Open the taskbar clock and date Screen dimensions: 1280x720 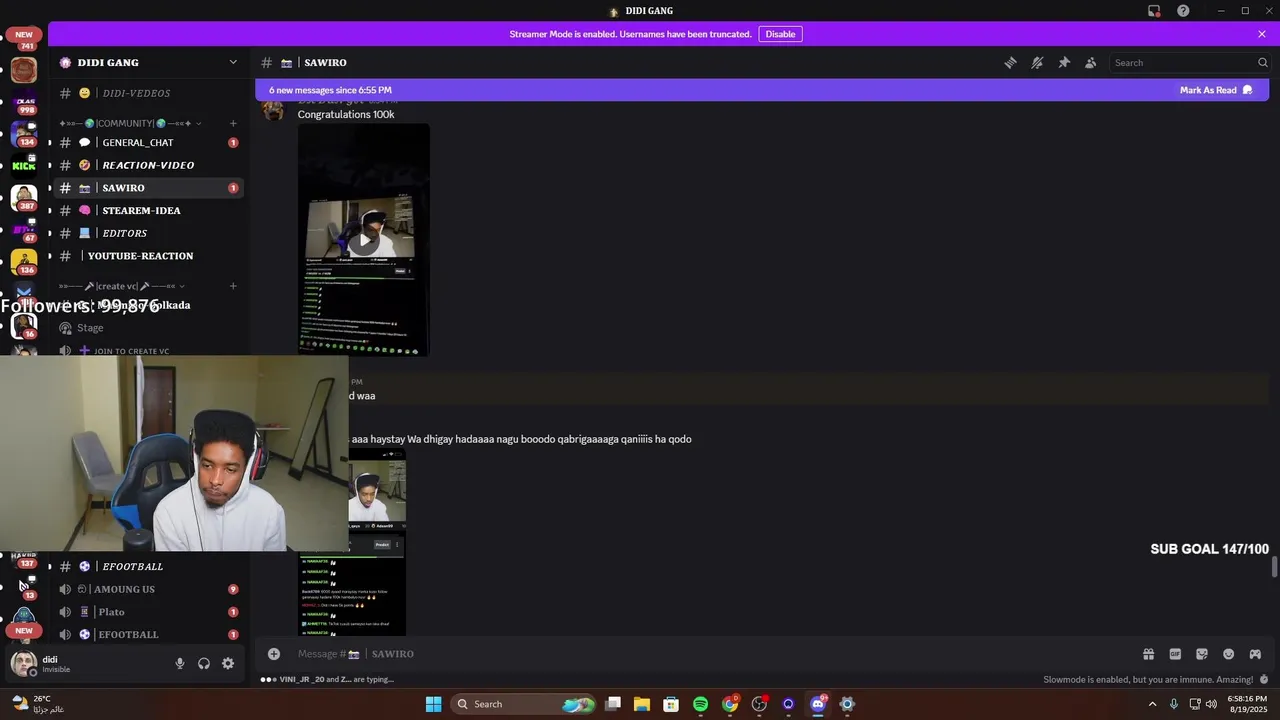pos(1246,704)
